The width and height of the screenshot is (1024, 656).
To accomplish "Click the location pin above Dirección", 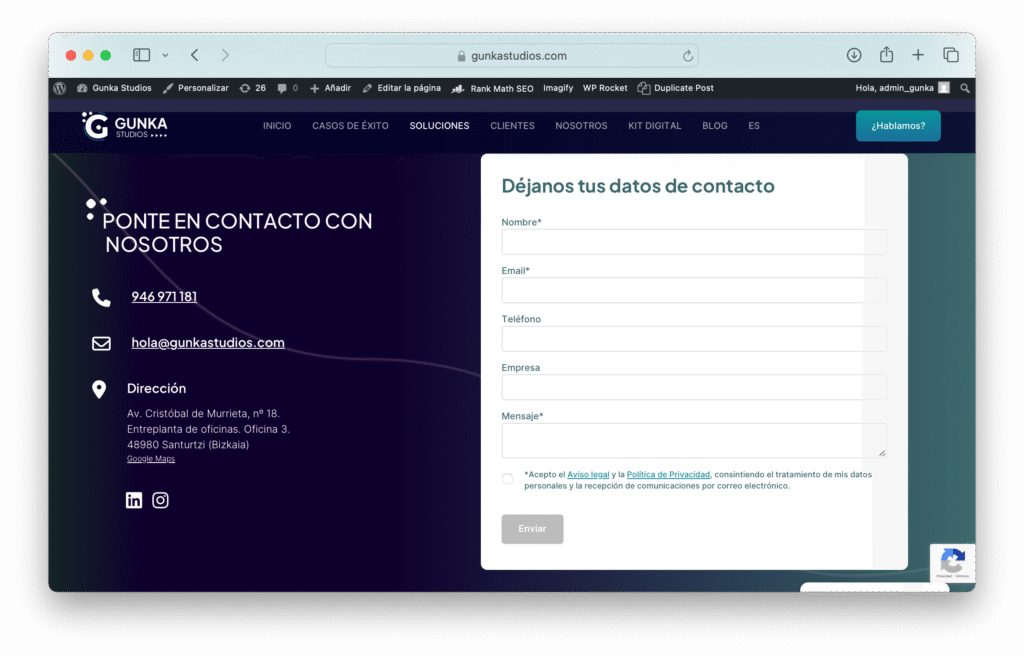I will (x=100, y=388).
